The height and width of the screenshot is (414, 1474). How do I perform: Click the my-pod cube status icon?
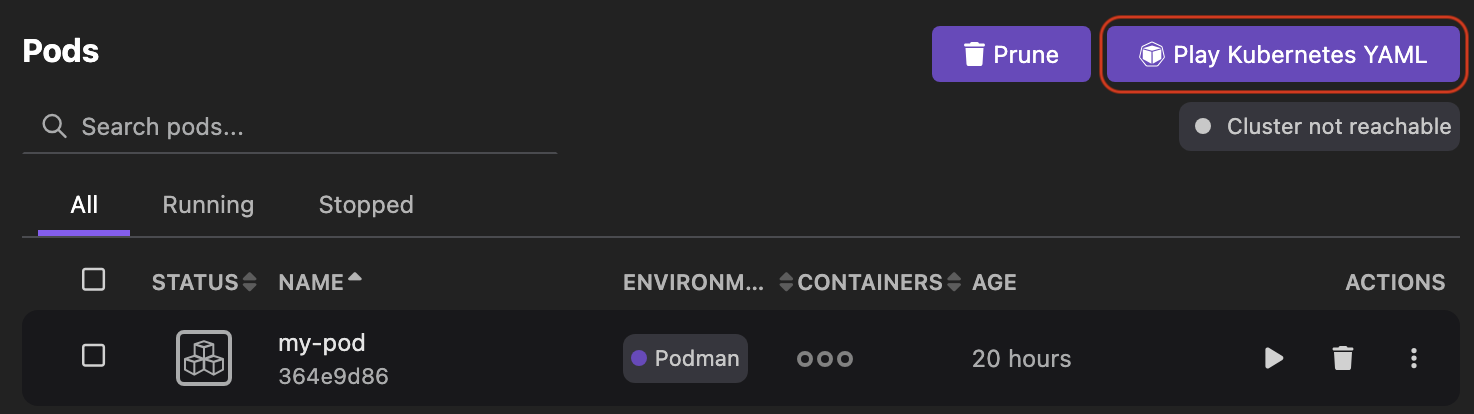(x=204, y=358)
